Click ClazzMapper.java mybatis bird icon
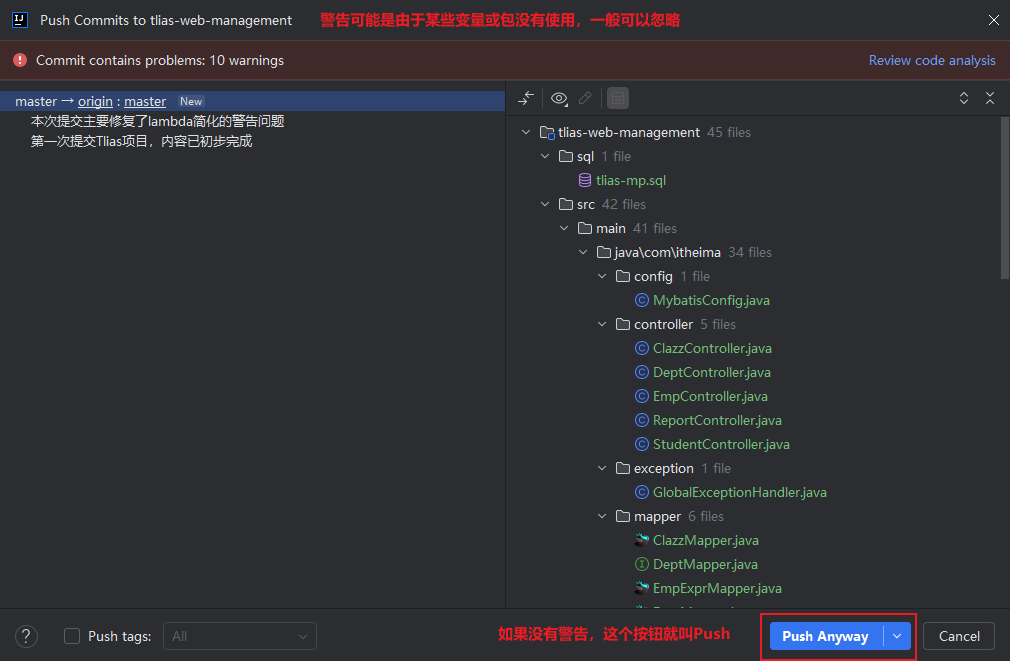 coord(642,540)
